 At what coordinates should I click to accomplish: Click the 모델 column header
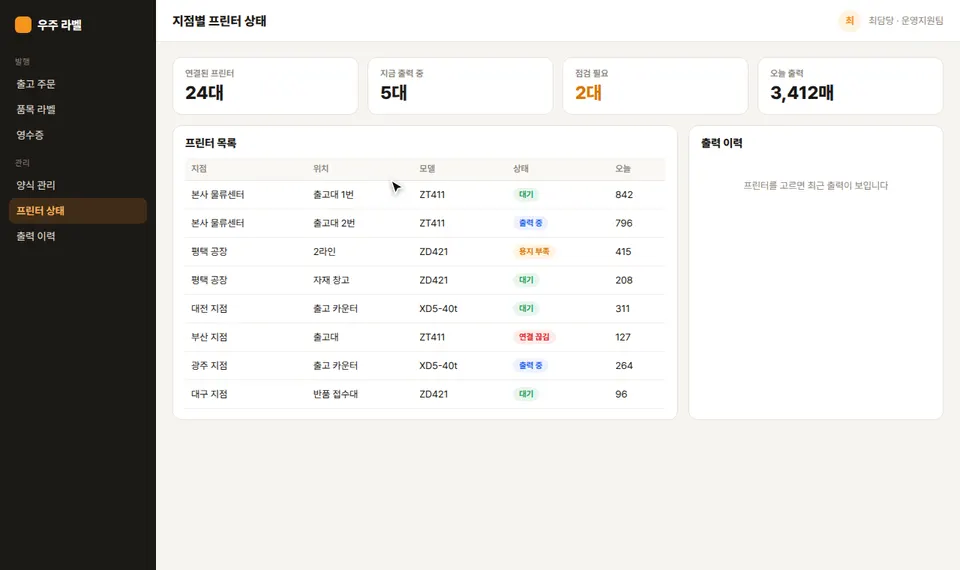(427, 168)
